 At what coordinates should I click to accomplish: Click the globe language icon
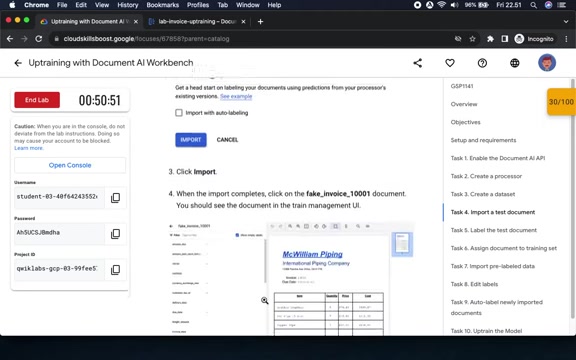515,63
